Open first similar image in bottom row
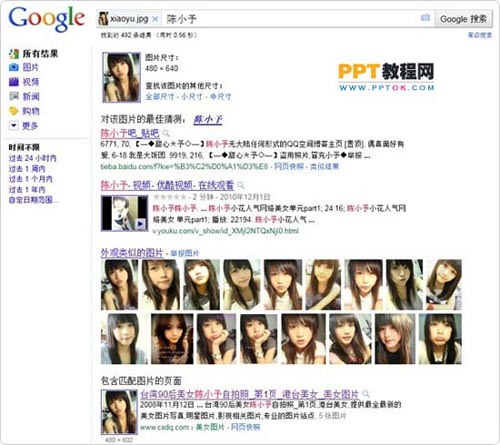This screenshot has height=445, width=500. (124, 339)
